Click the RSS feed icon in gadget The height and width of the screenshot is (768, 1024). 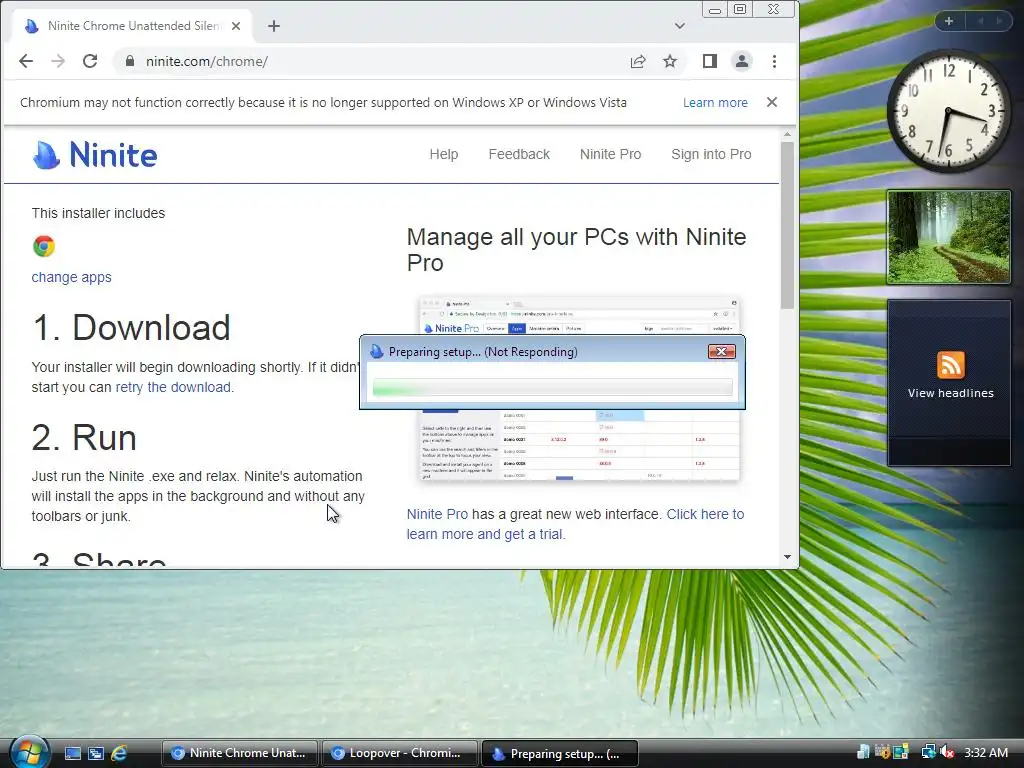coord(950,365)
